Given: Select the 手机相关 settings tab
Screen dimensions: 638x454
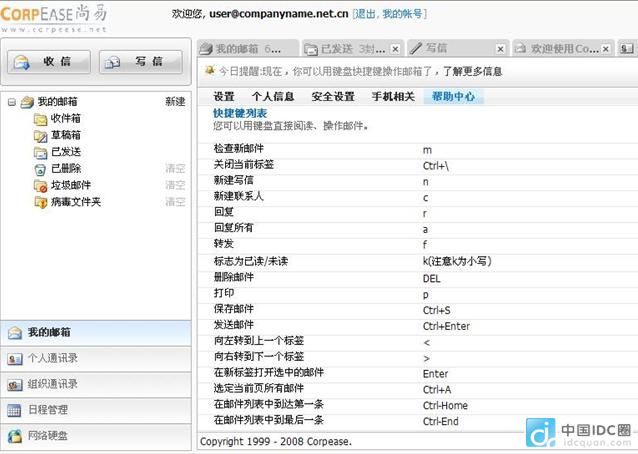Looking at the screenshot, I should point(393,97).
